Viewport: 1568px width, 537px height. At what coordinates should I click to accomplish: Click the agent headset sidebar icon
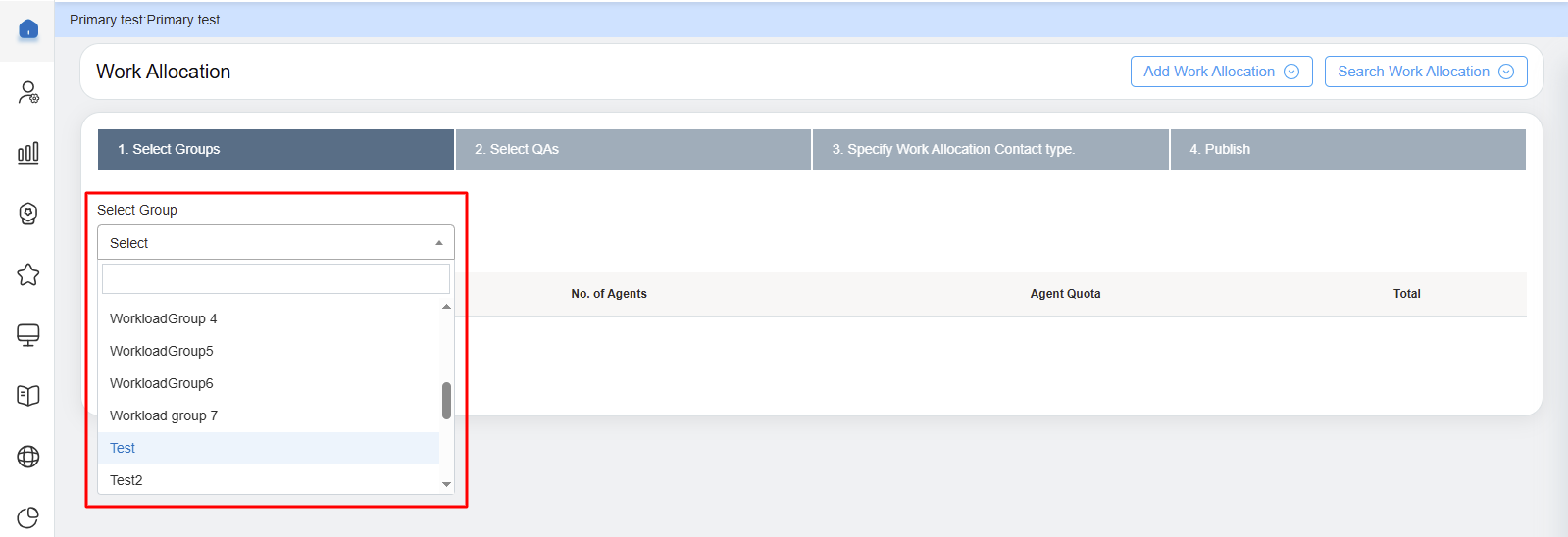(x=28, y=214)
